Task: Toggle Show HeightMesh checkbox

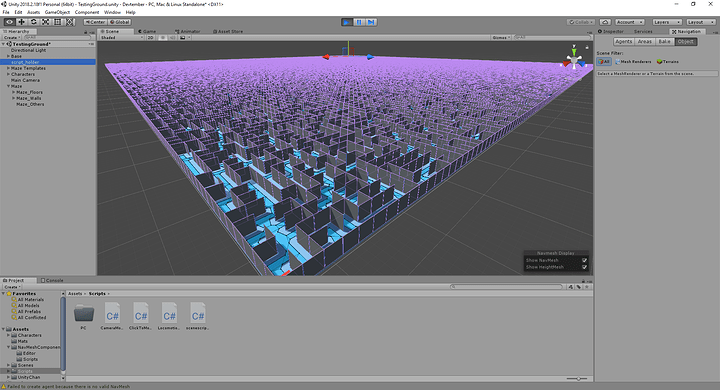Action: tap(585, 267)
